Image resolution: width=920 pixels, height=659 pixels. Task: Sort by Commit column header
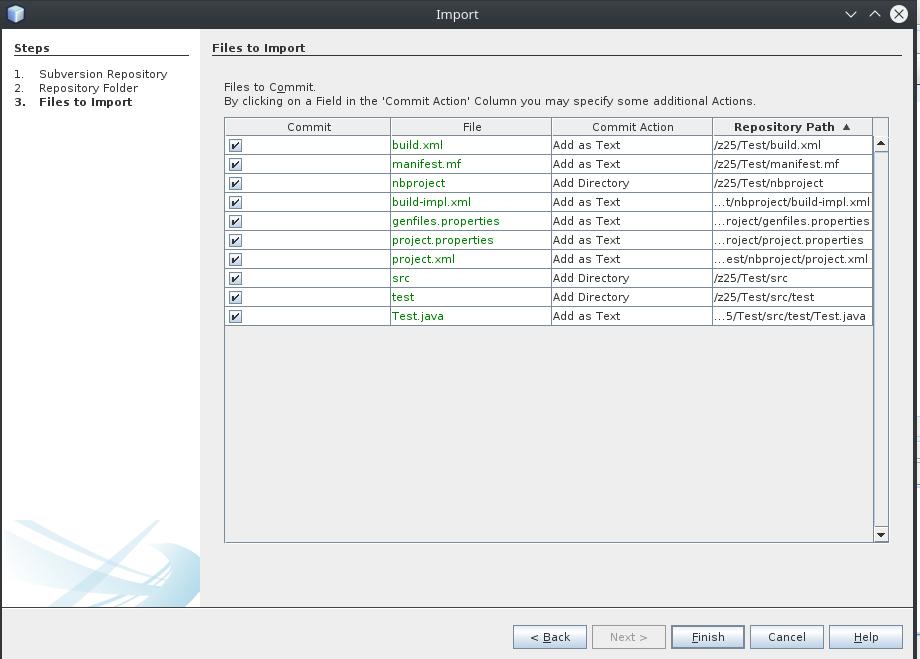[x=308, y=127]
